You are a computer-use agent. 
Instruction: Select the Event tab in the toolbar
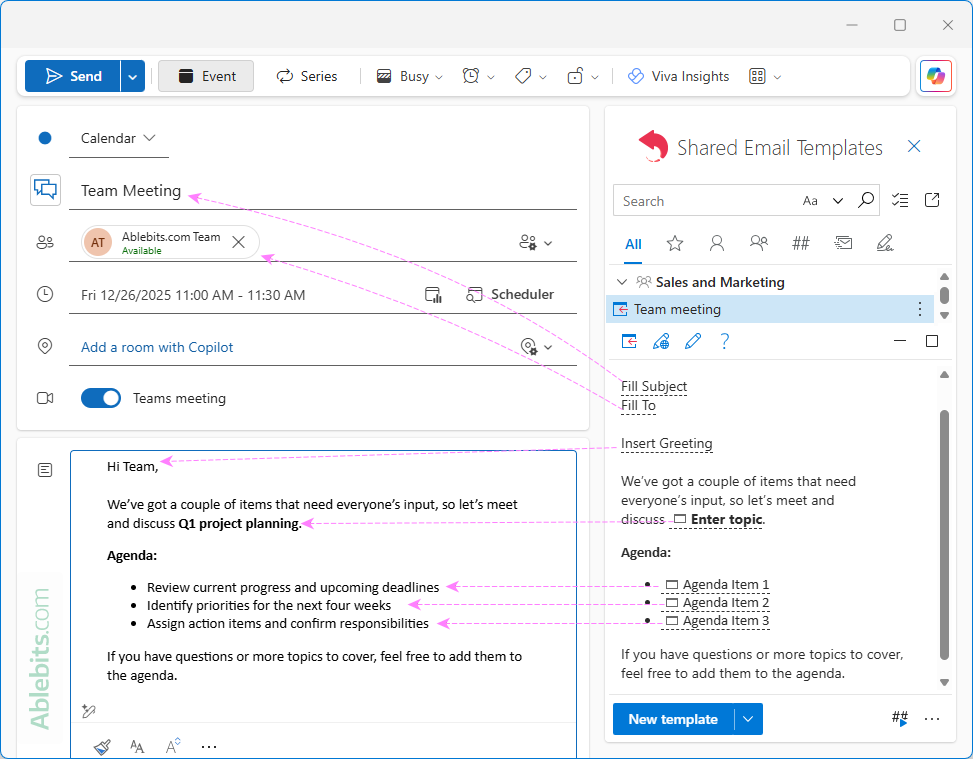tap(205, 75)
